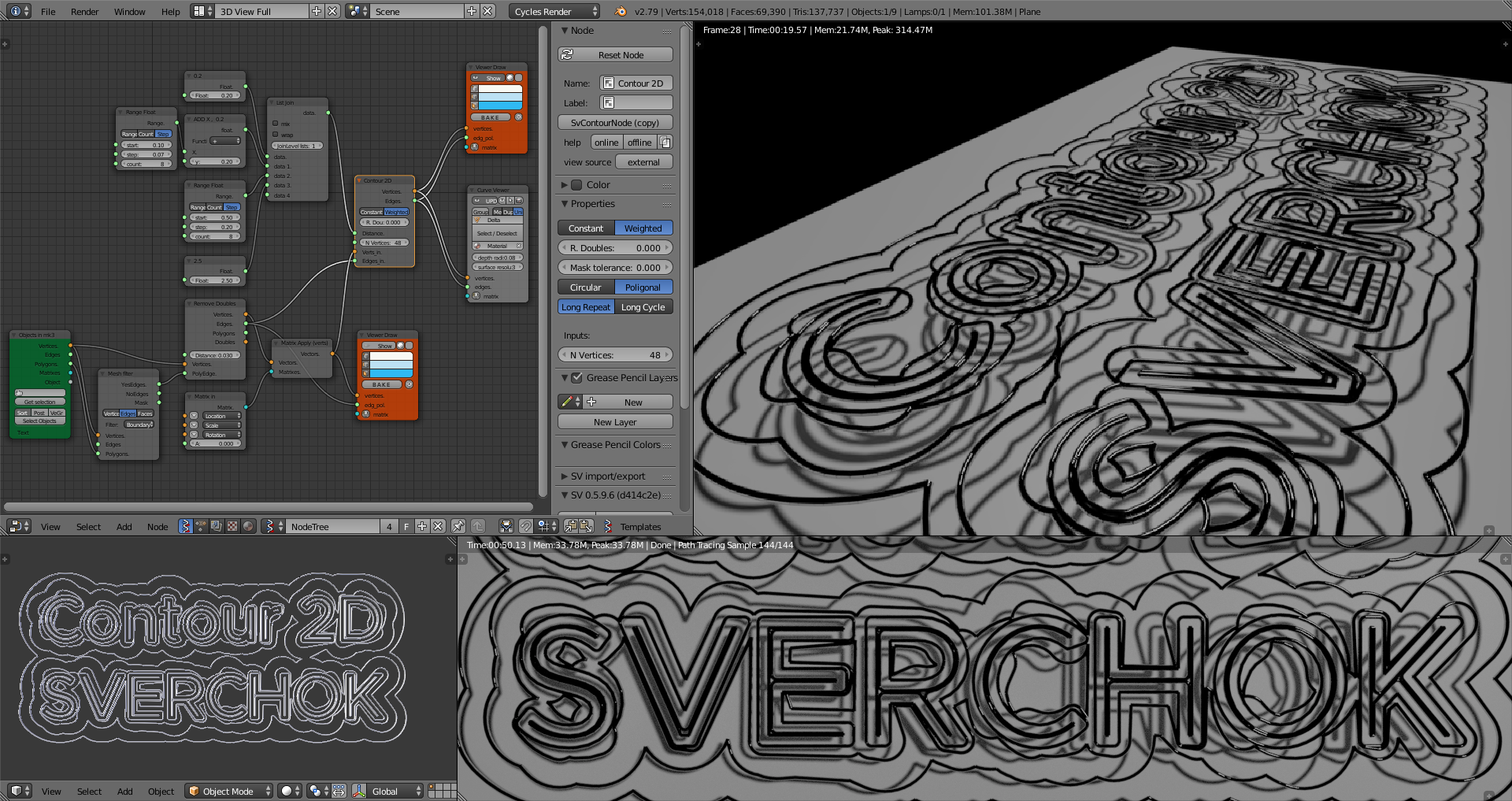Screen dimensions: 1512x801
Task: Pin the node tree with the pin icon
Action: tap(458, 526)
